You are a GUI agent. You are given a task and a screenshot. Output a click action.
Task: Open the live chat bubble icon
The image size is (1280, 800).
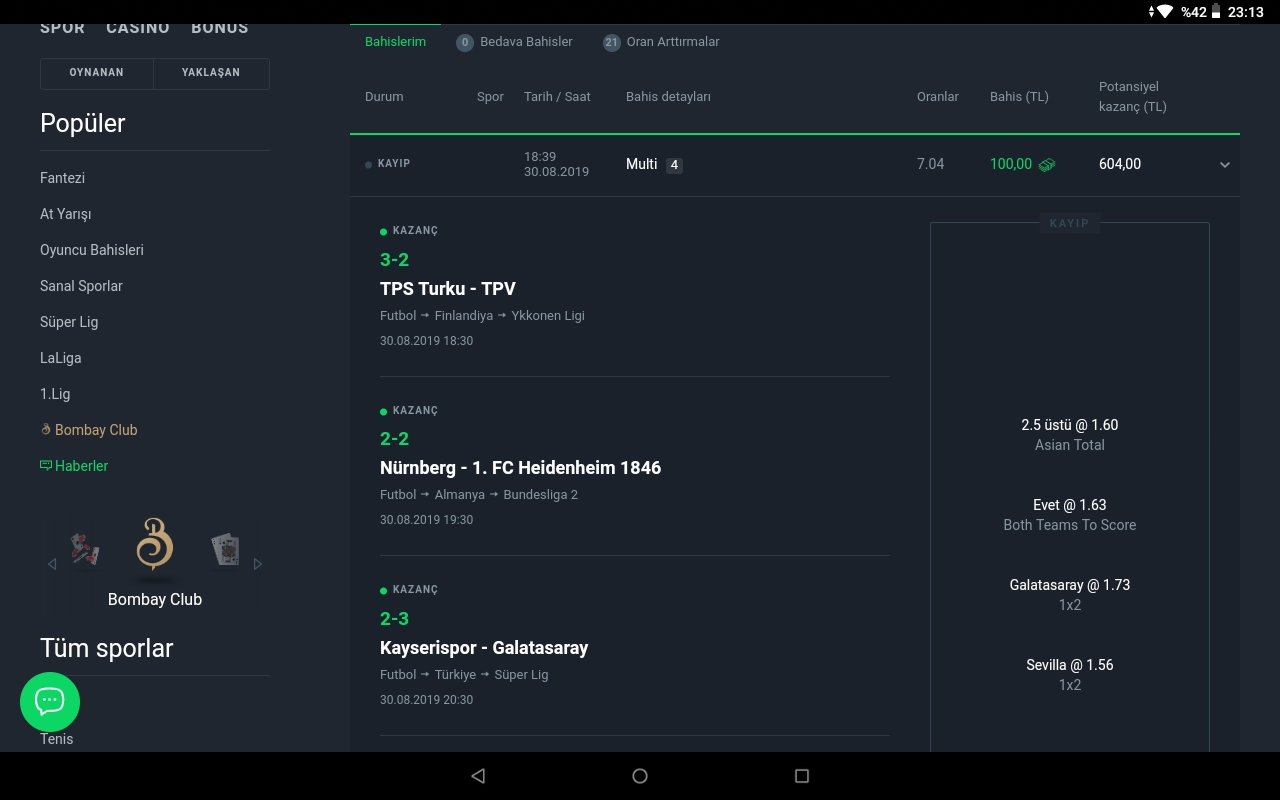pos(49,701)
